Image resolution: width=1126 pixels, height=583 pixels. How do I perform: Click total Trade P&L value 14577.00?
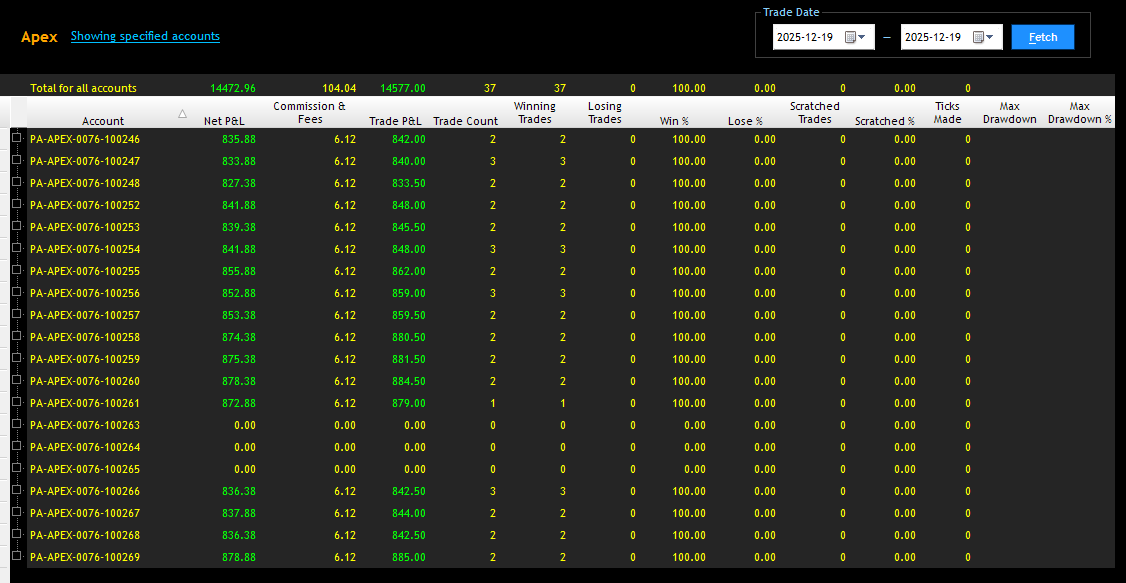click(x=402, y=88)
